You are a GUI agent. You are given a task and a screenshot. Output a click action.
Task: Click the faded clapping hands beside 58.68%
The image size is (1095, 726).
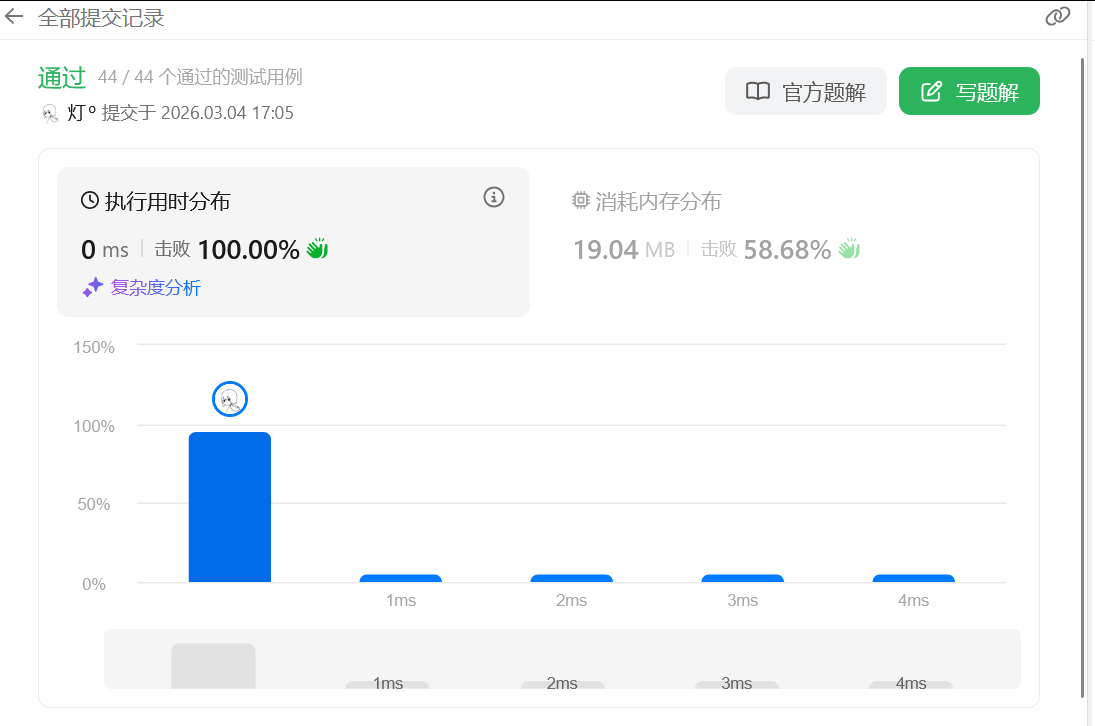[849, 249]
